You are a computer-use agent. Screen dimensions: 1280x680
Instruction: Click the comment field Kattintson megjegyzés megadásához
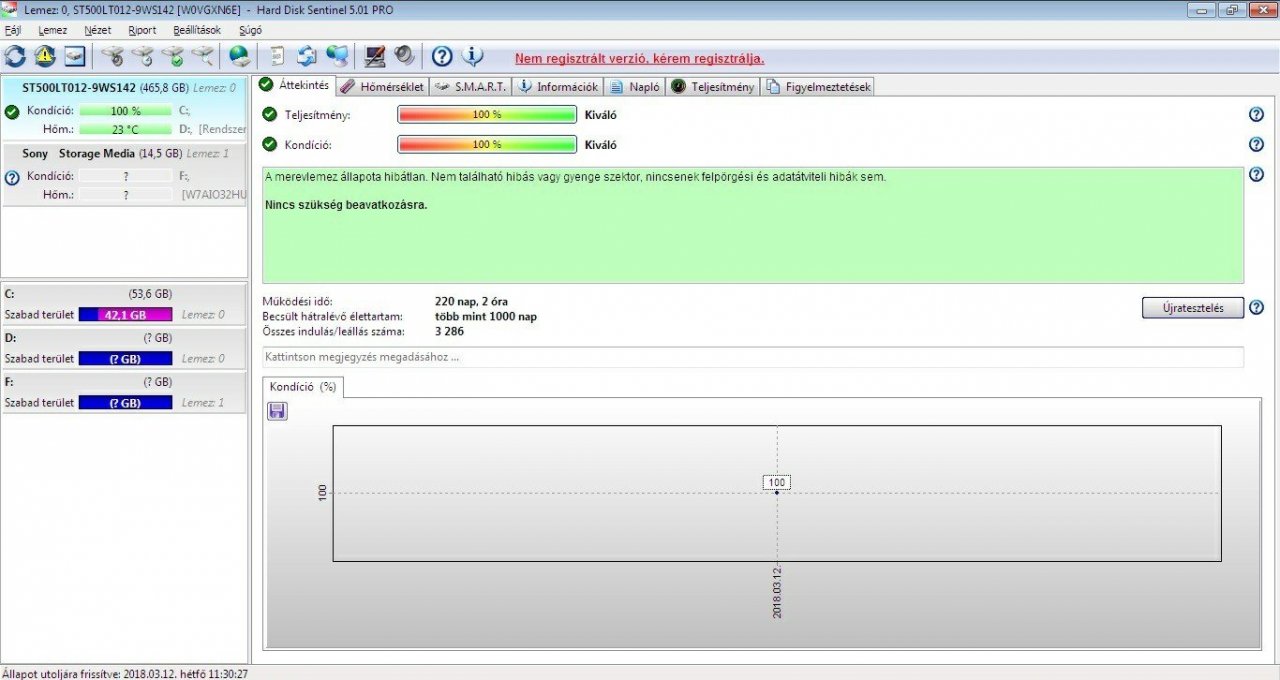753,357
